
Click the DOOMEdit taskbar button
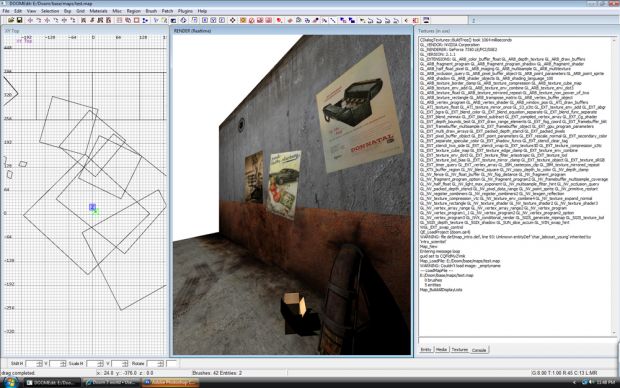(52, 382)
